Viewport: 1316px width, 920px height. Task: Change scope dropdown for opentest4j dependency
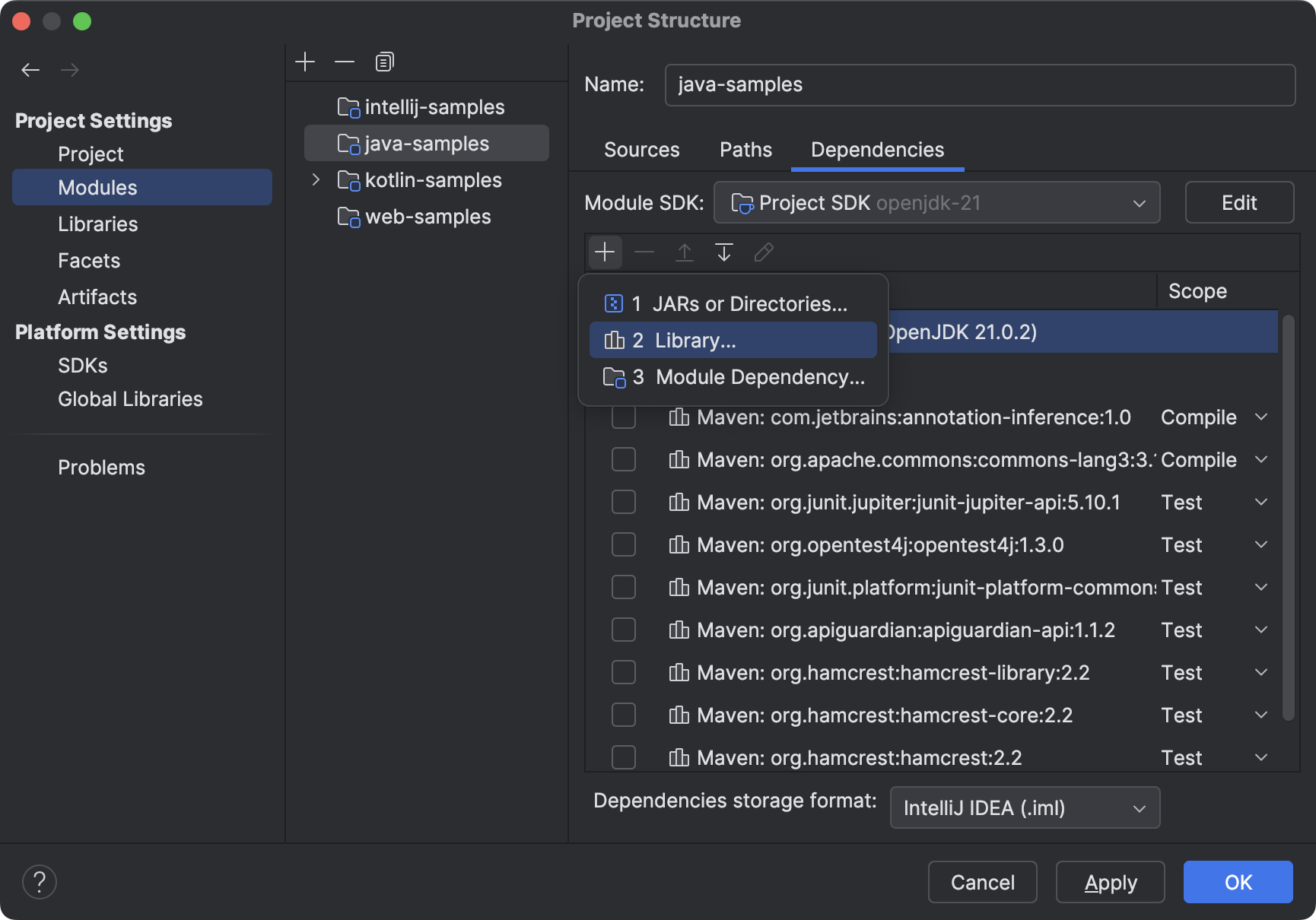(1261, 544)
